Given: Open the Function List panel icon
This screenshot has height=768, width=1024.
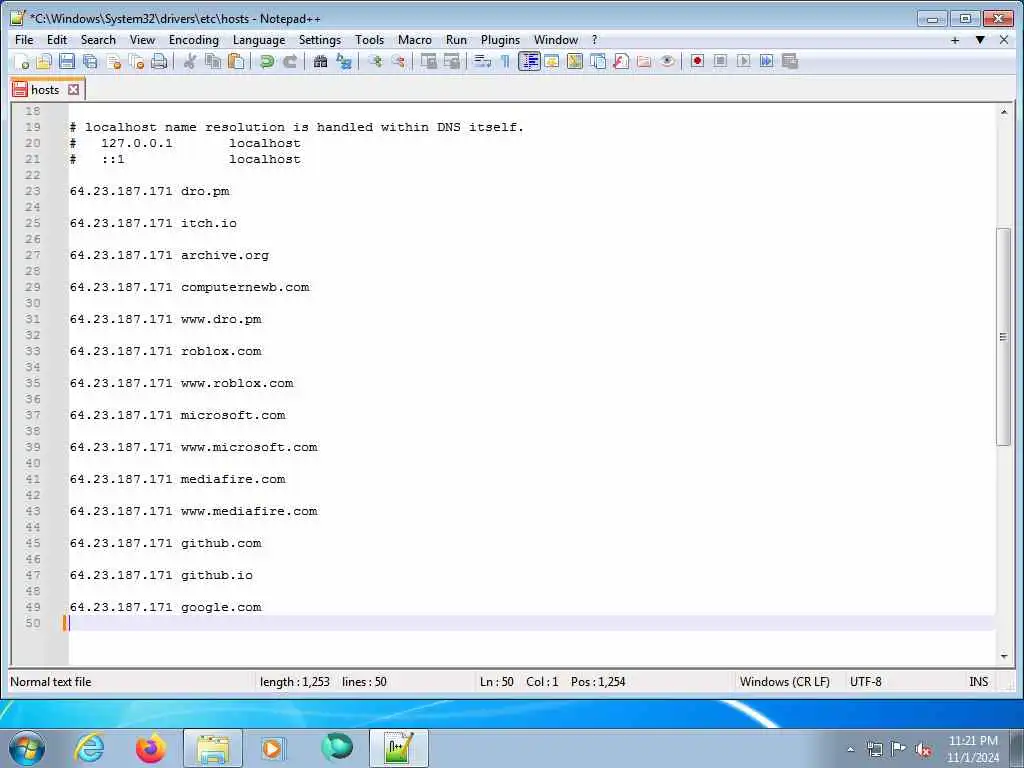Looking at the screenshot, I should click(x=621, y=61).
